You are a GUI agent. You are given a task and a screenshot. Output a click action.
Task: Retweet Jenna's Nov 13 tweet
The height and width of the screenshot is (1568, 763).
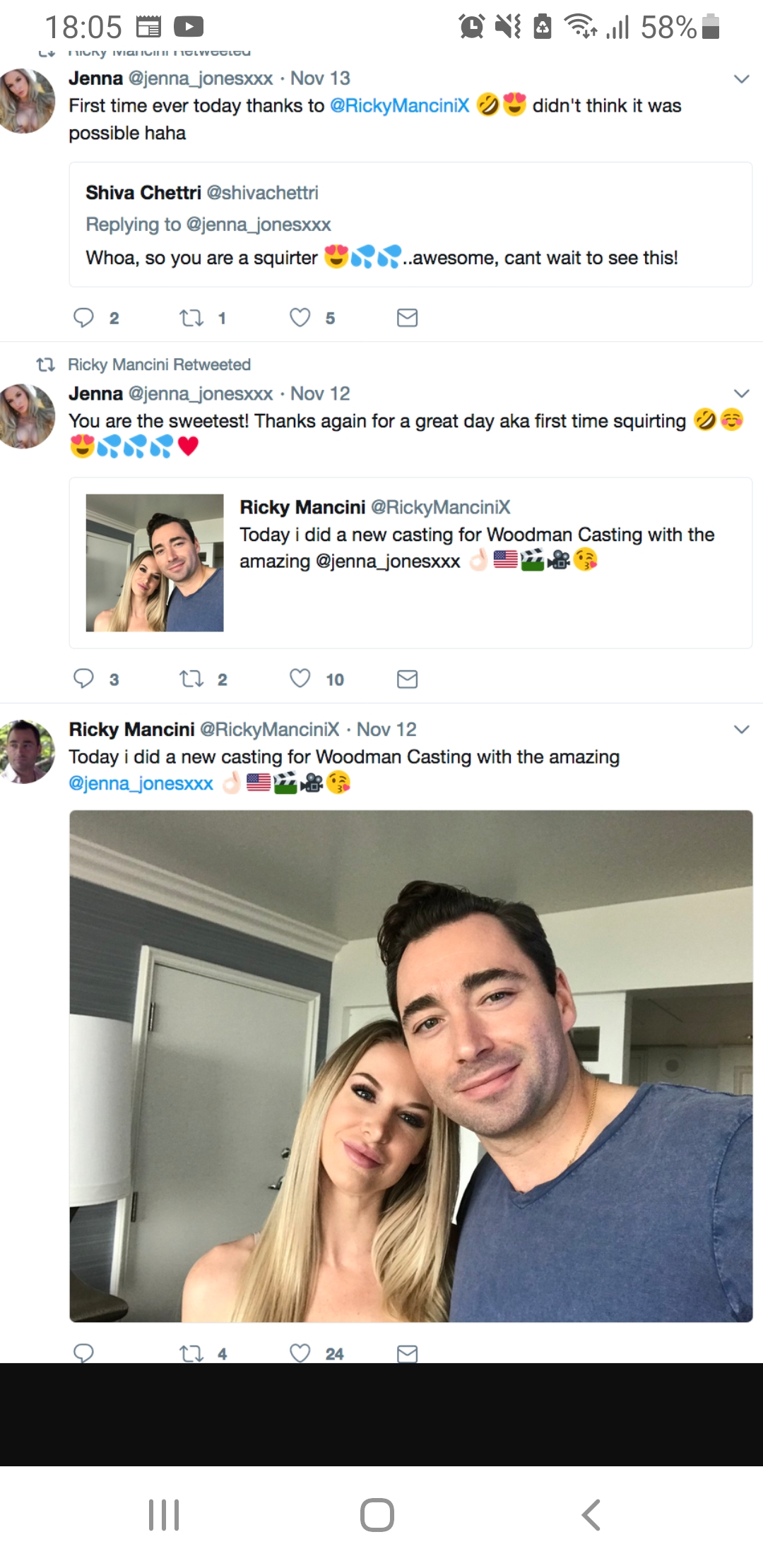coord(191,318)
